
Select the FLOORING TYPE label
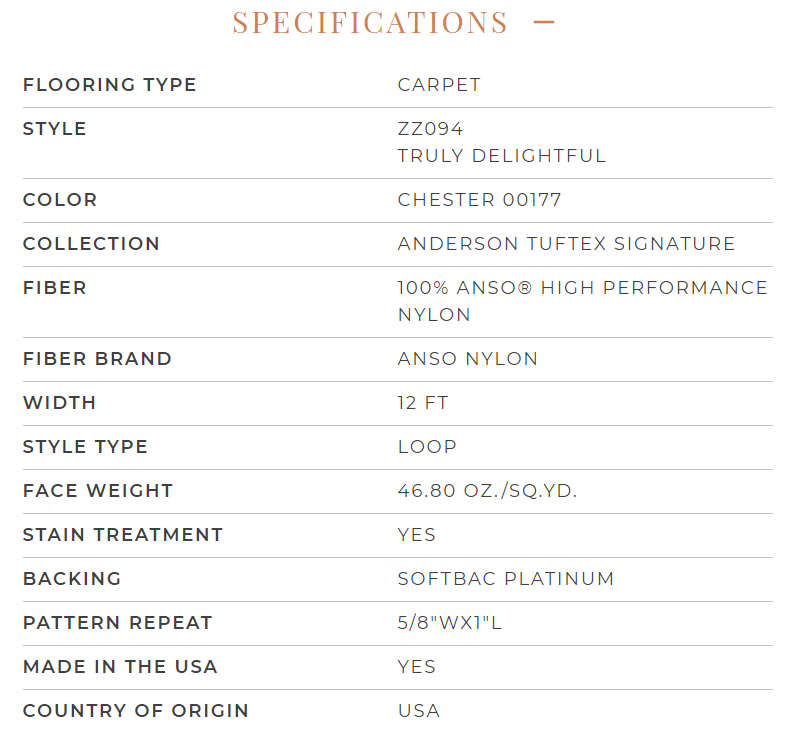[x=110, y=85]
